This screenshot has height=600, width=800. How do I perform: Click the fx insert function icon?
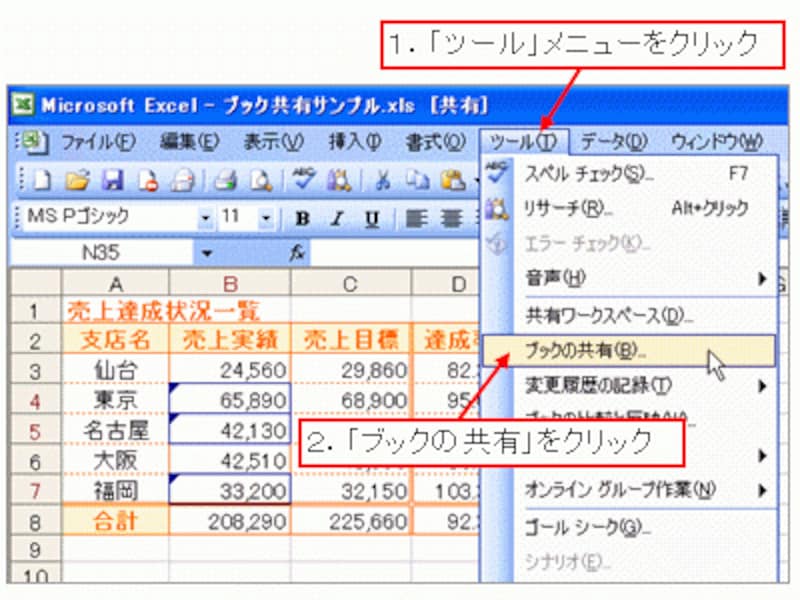click(297, 252)
